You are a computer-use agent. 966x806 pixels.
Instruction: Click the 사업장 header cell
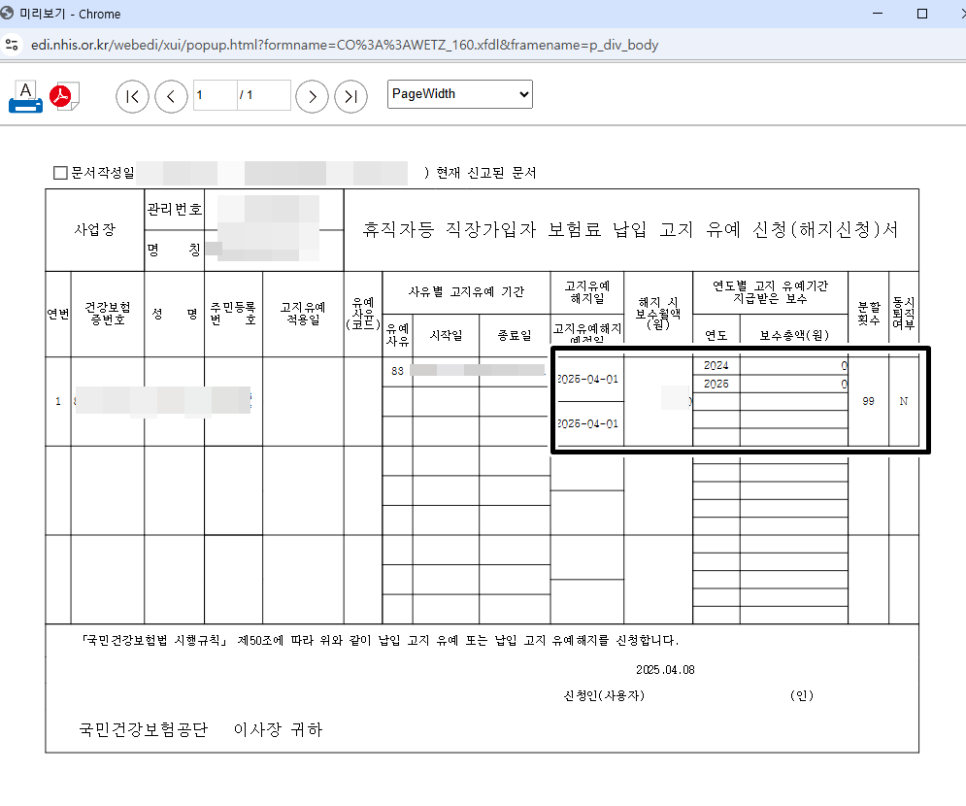95,230
